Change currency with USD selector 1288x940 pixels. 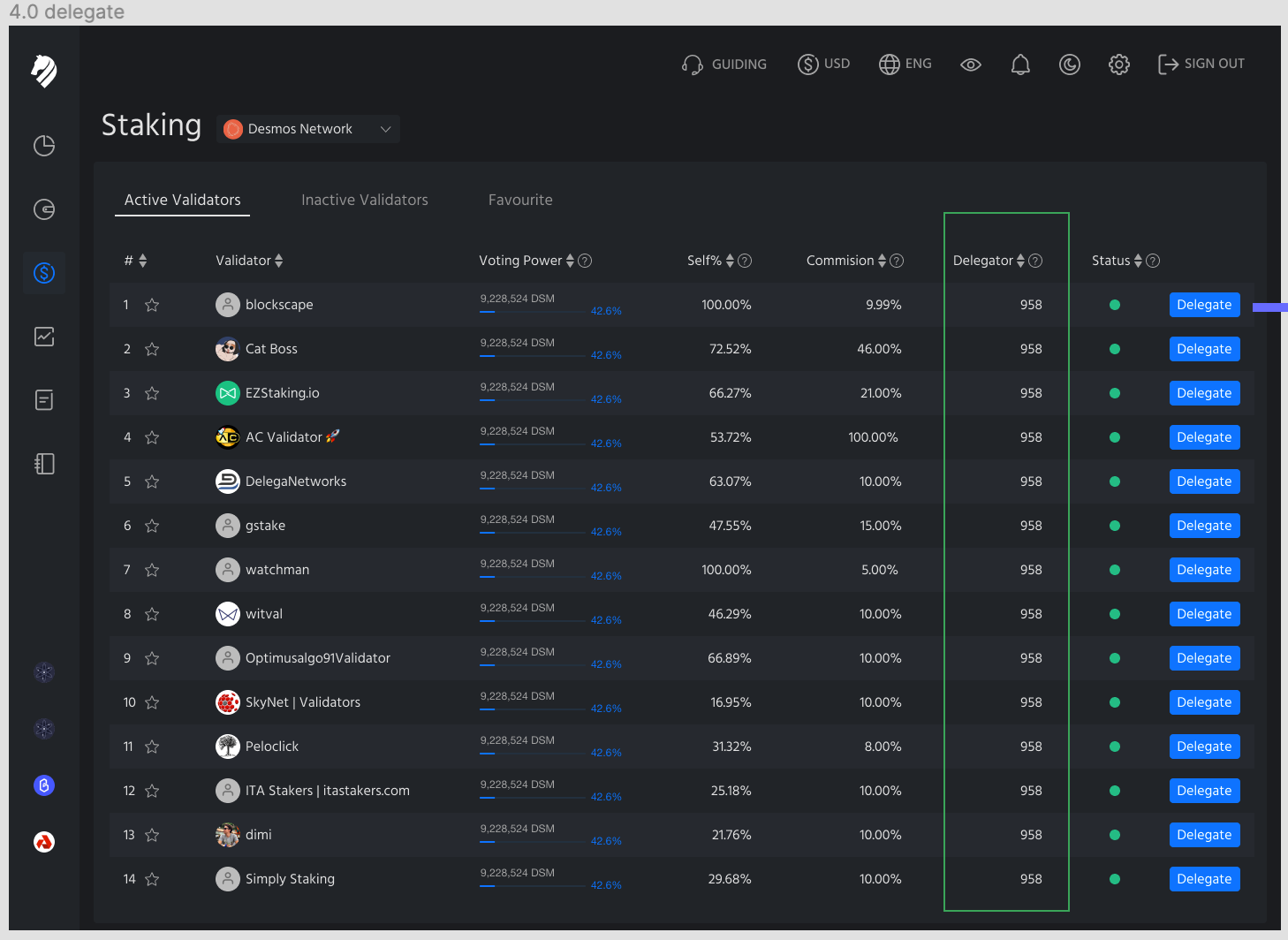tap(823, 64)
